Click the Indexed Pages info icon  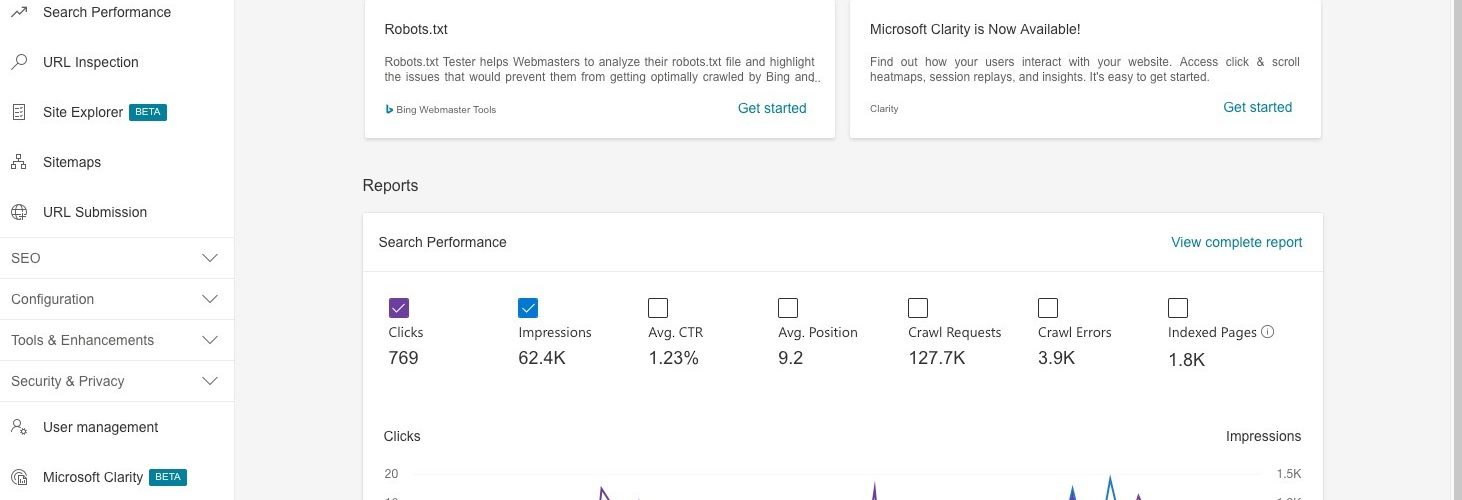[x=1268, y=332]
